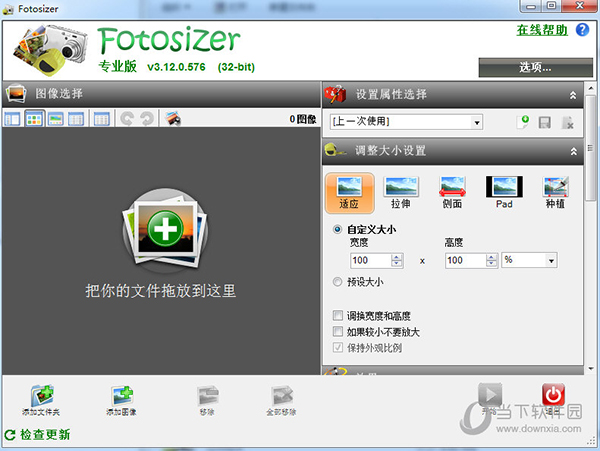
Task: Maximize the Fotosizer window
Action: [x=552, y=6]
